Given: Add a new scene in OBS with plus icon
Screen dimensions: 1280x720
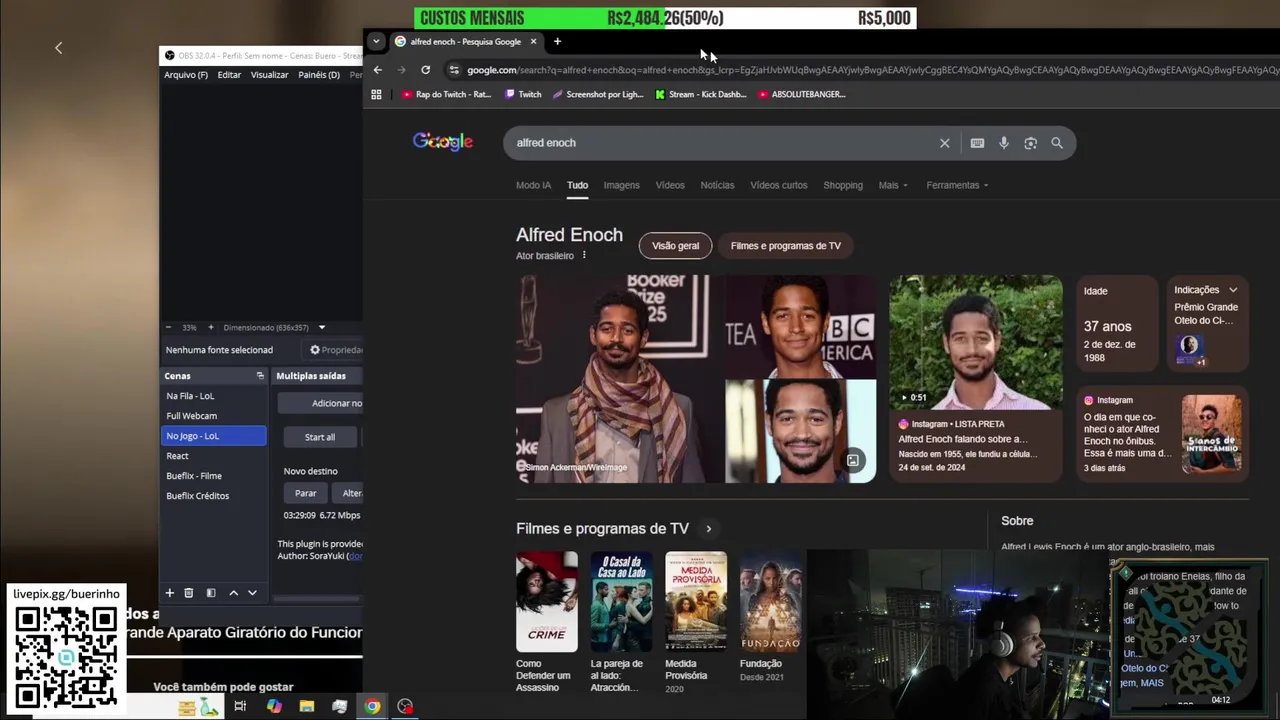Looking at the screenshot, I should tap(170, 593).
